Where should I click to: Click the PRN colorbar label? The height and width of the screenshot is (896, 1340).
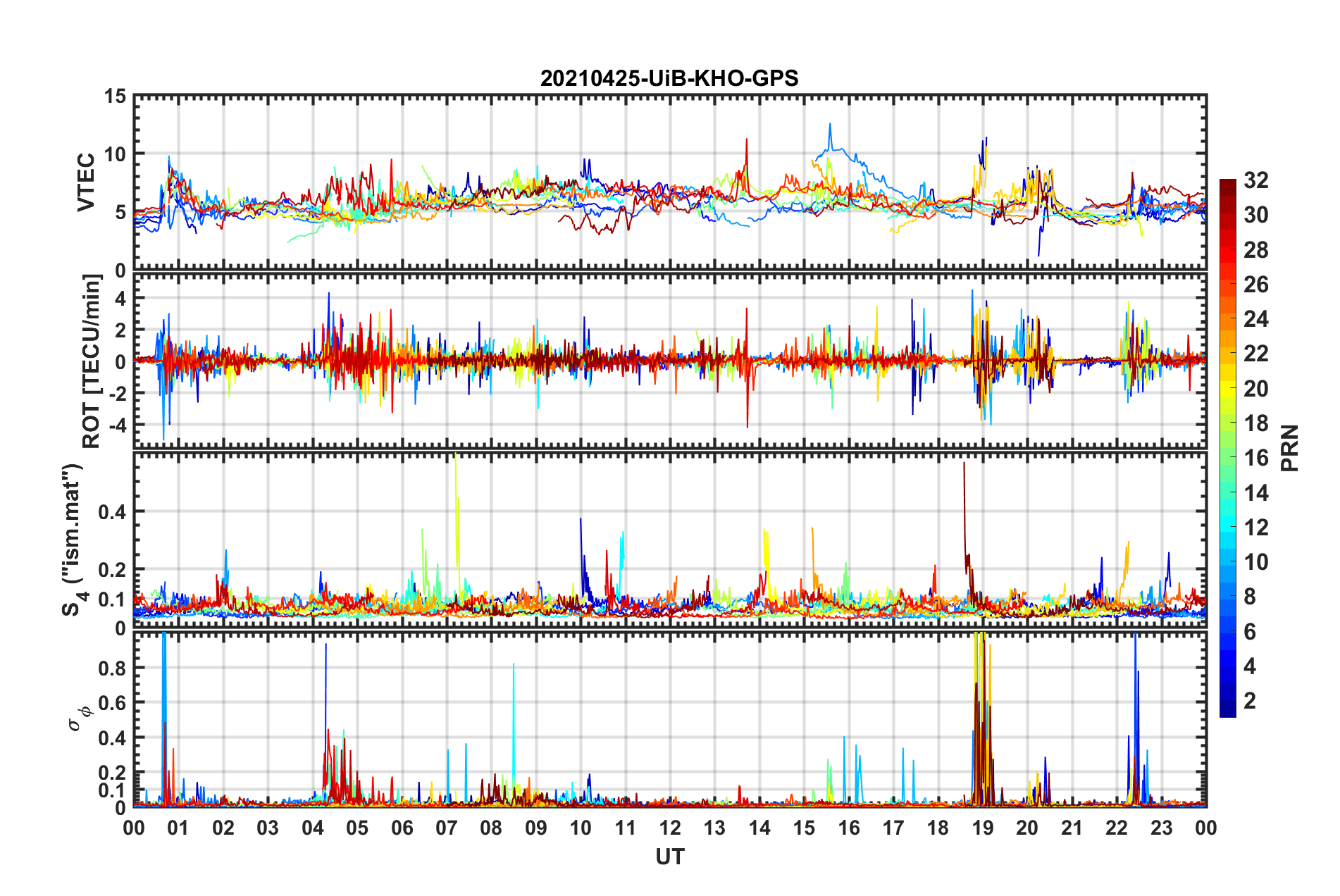click(1290, 448)
